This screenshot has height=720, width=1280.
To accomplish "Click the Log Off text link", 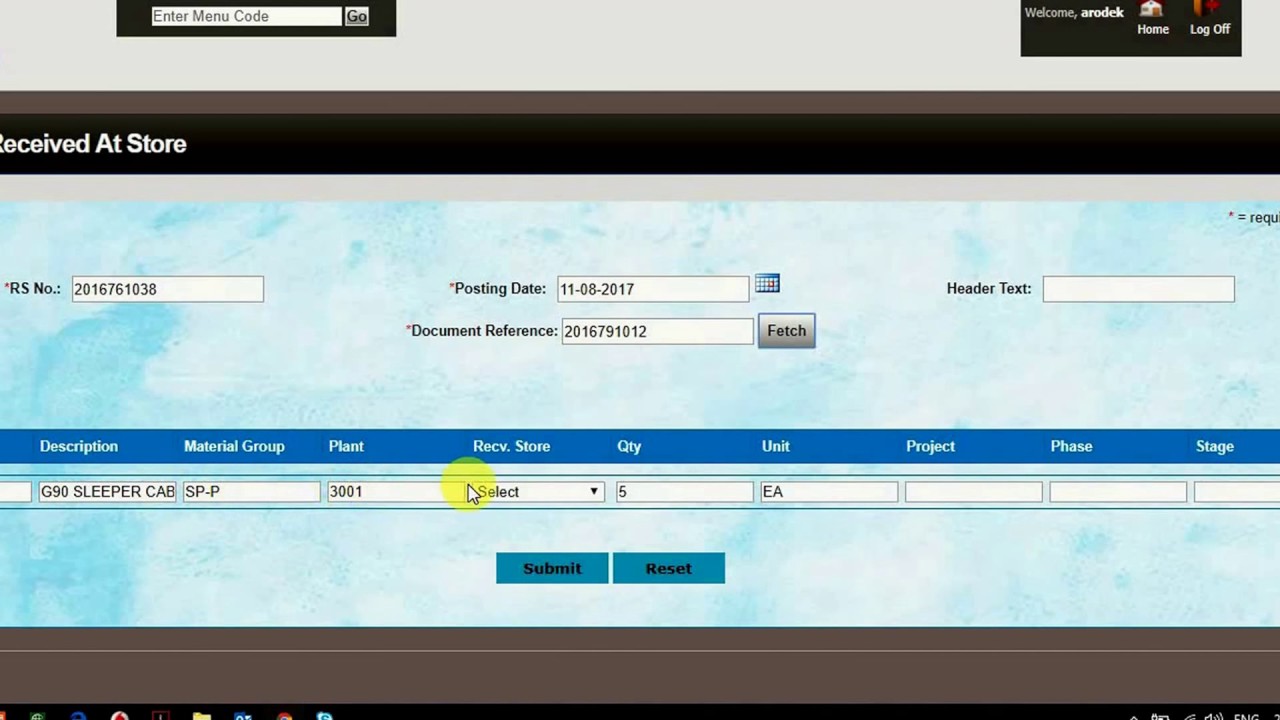I will coord(1210,29).
